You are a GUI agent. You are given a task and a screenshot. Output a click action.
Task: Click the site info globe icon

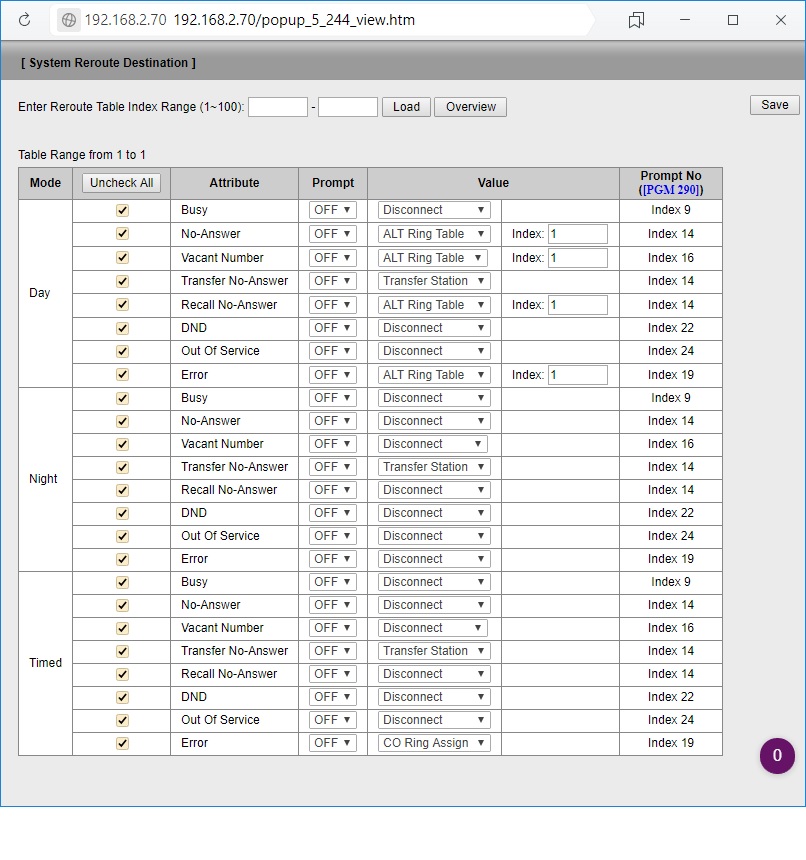coord(68,20)
